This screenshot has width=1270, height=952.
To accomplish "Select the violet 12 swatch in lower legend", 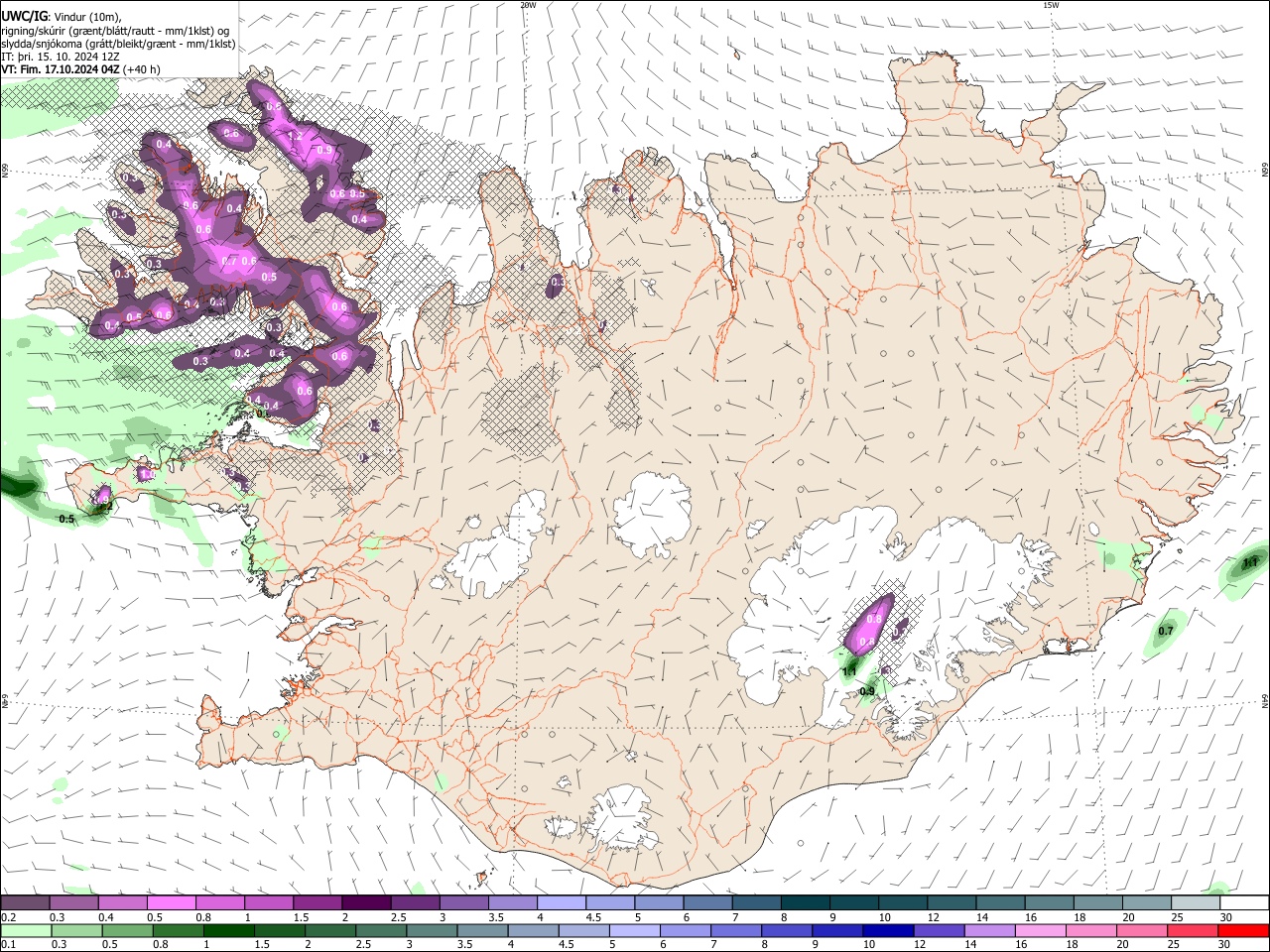I will tap(939, 930).
